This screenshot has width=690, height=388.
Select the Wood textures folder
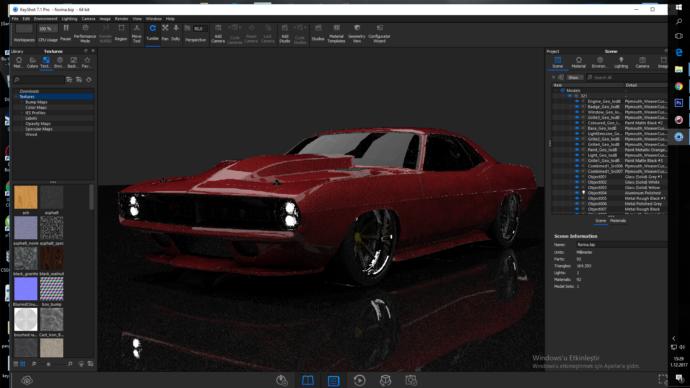(31, 134)
